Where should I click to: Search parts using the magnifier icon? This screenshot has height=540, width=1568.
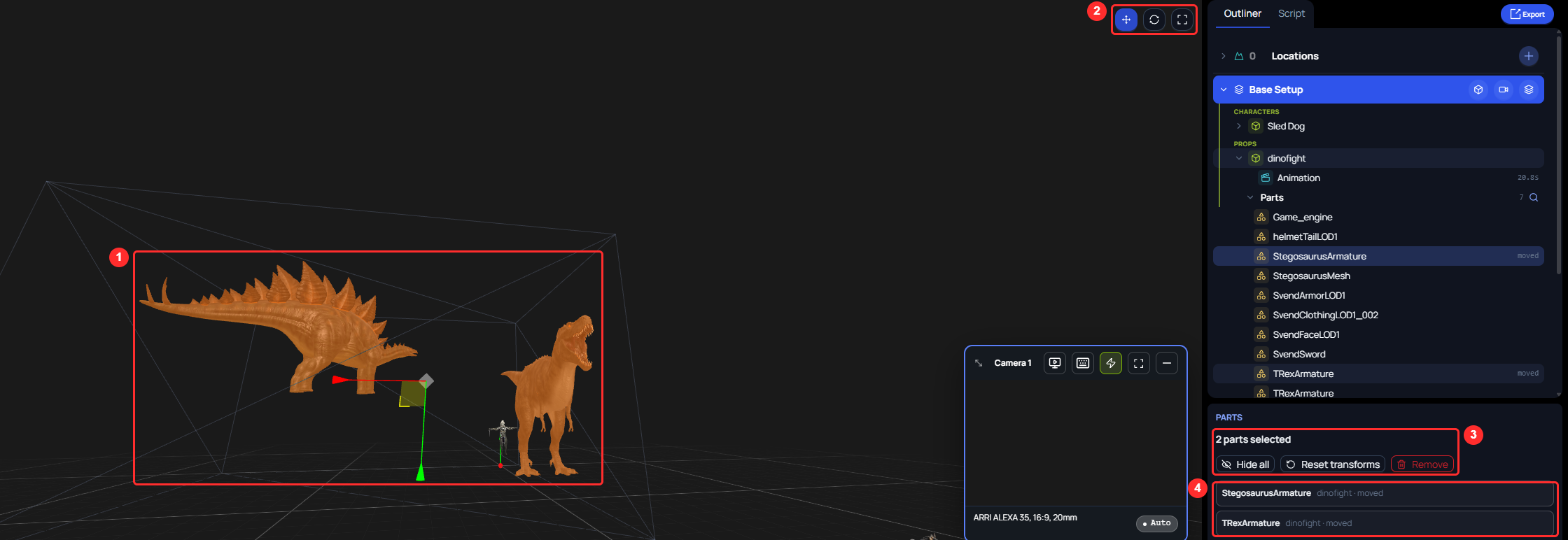coord(1534,197)
